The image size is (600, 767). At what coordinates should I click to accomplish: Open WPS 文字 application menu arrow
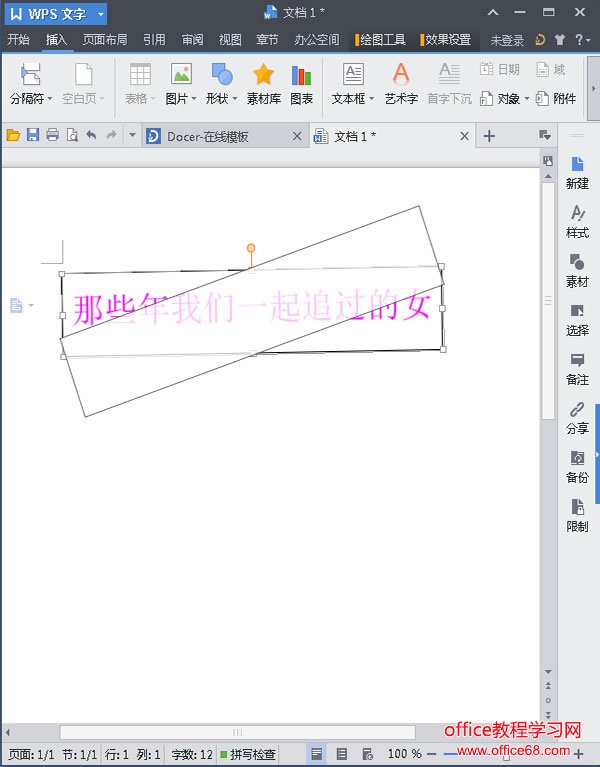(x=101, y=14)
